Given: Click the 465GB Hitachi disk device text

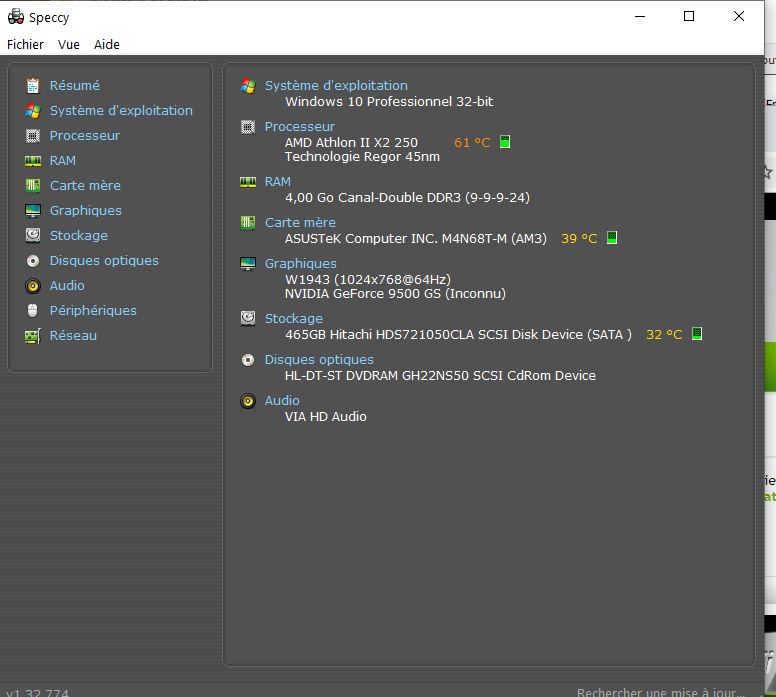Looking at the screenshot, I should point(458,335).
